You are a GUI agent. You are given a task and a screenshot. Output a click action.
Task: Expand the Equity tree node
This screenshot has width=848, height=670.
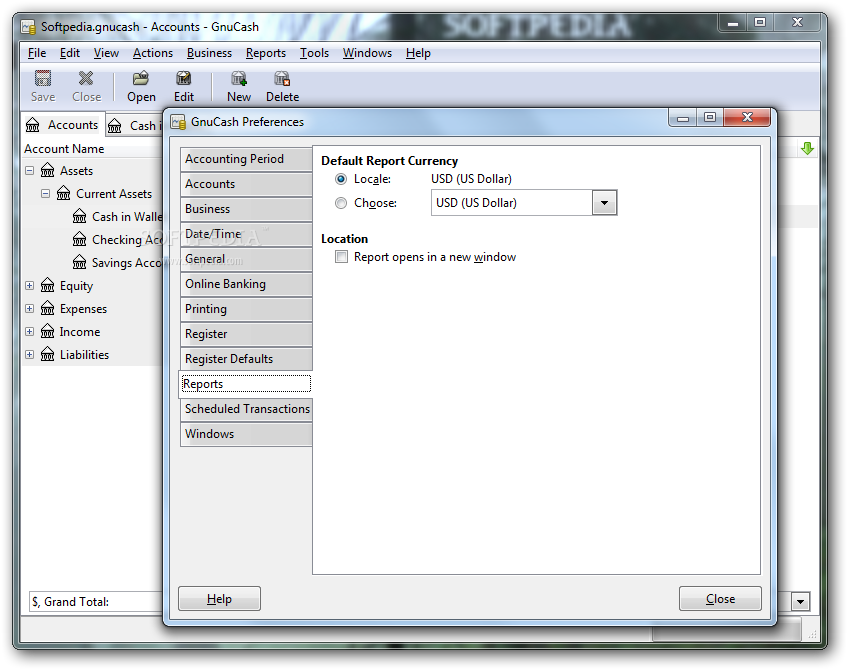(30, 286)
